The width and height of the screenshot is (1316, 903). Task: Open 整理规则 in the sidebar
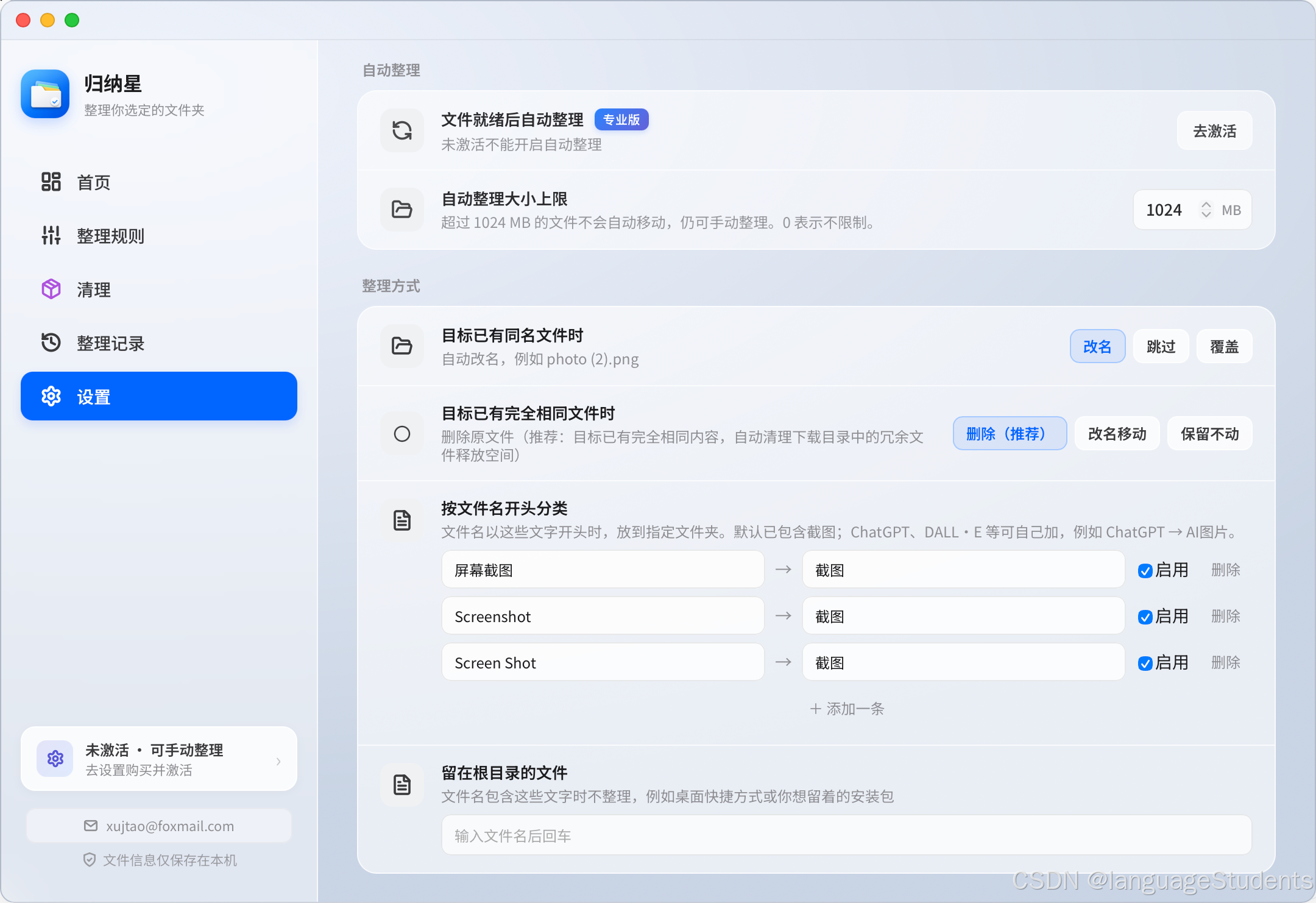tap(159, 235)
